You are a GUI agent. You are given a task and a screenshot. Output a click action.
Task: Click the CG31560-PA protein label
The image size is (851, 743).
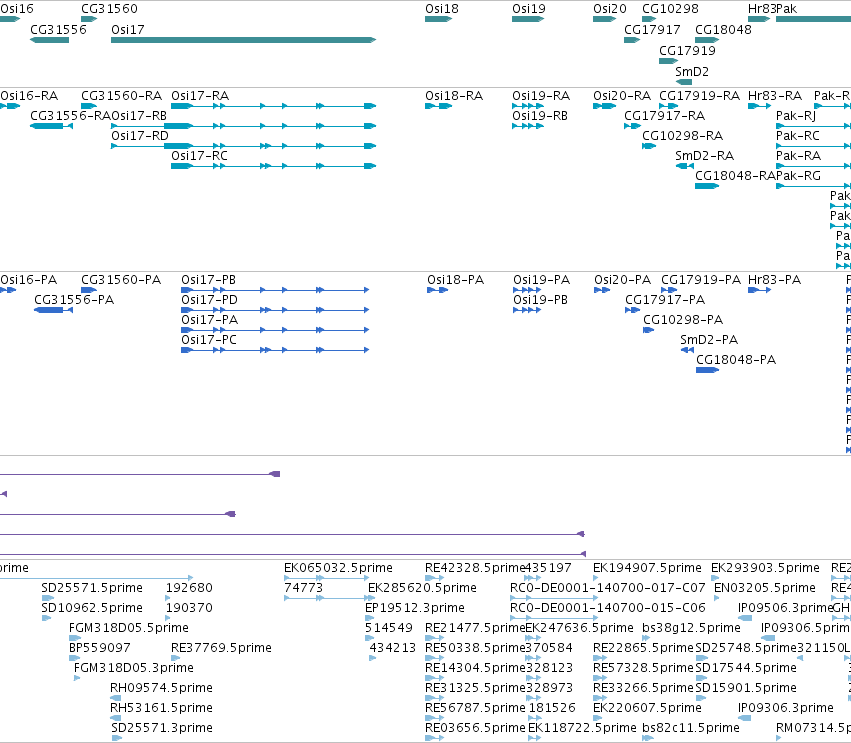(x=121, y=280)
